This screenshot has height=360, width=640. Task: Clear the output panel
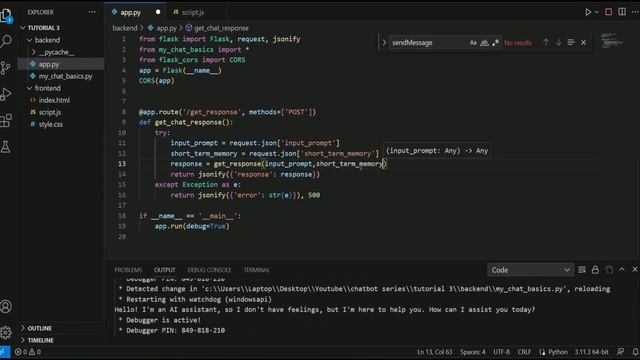(582, 270)
